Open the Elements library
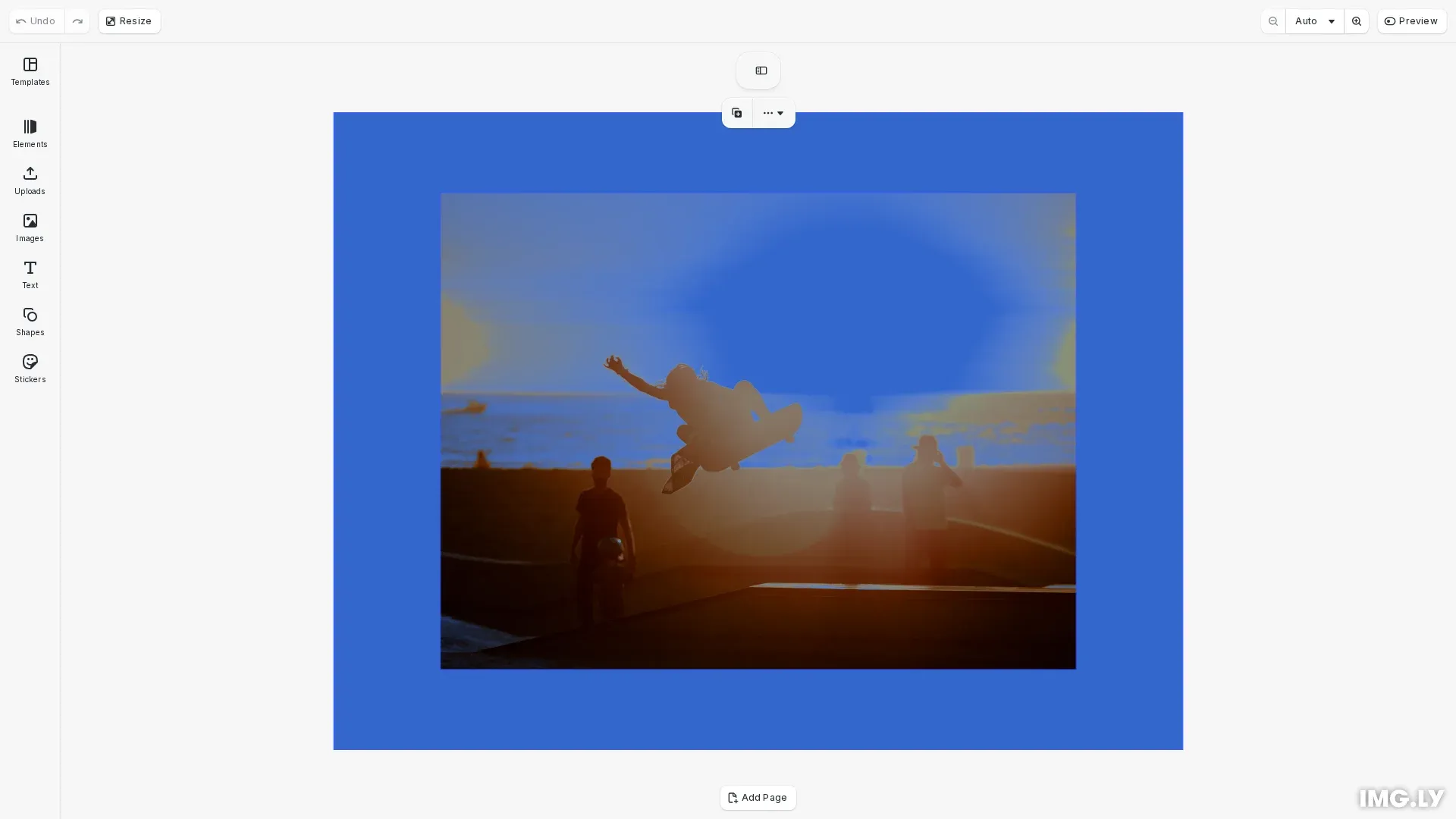 (x=30, y=134)
